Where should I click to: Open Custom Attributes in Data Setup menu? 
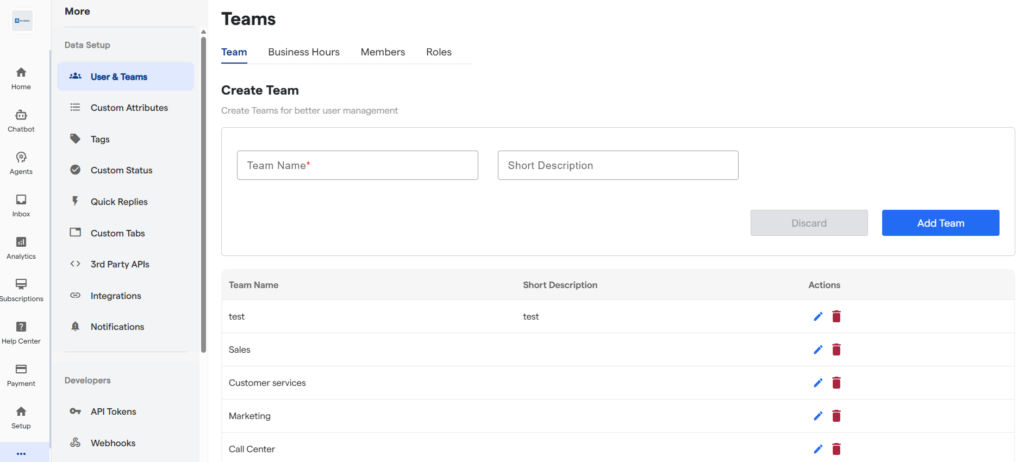point(129,108)
